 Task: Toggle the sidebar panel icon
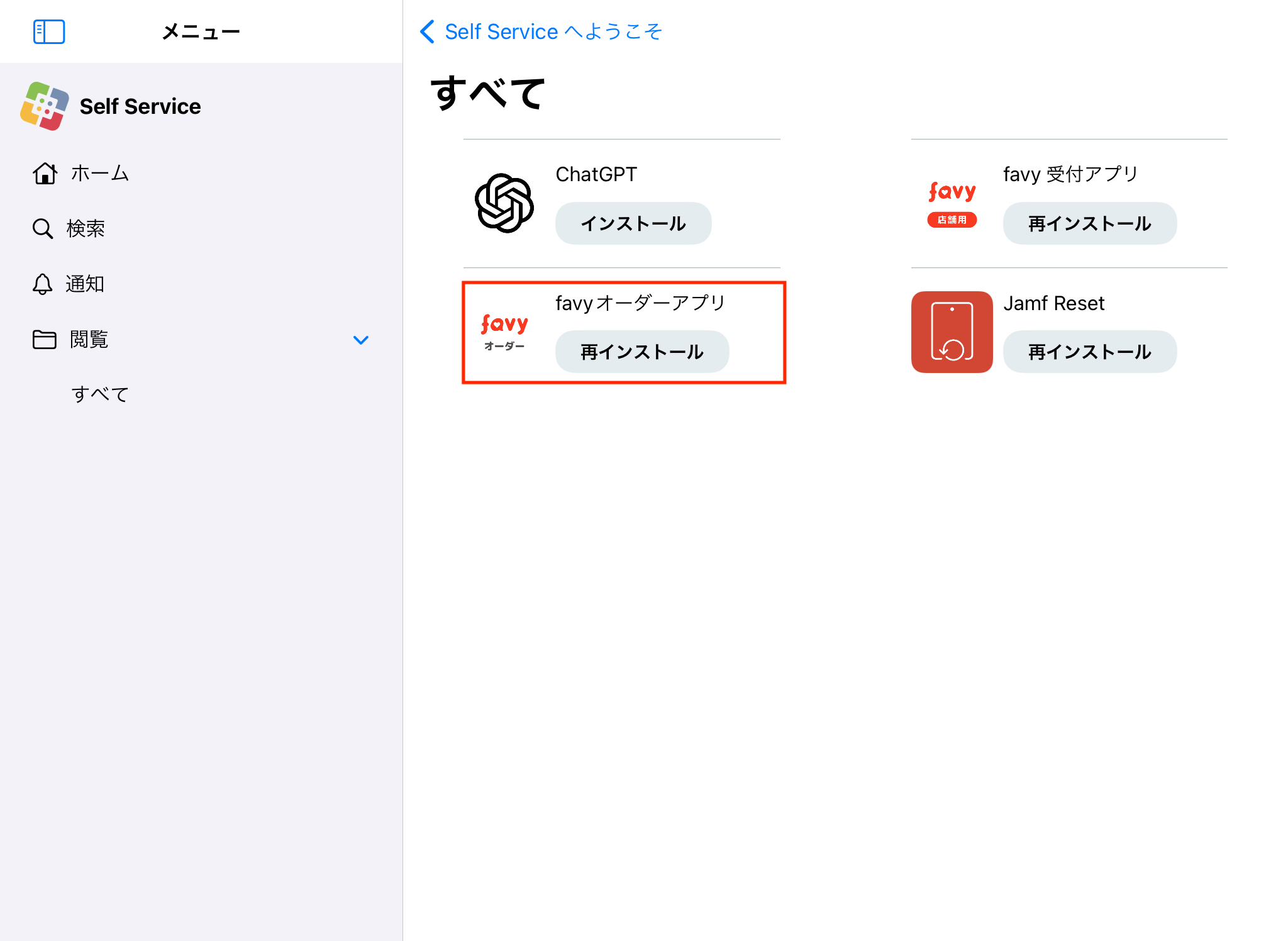click(x=49, y=31)
